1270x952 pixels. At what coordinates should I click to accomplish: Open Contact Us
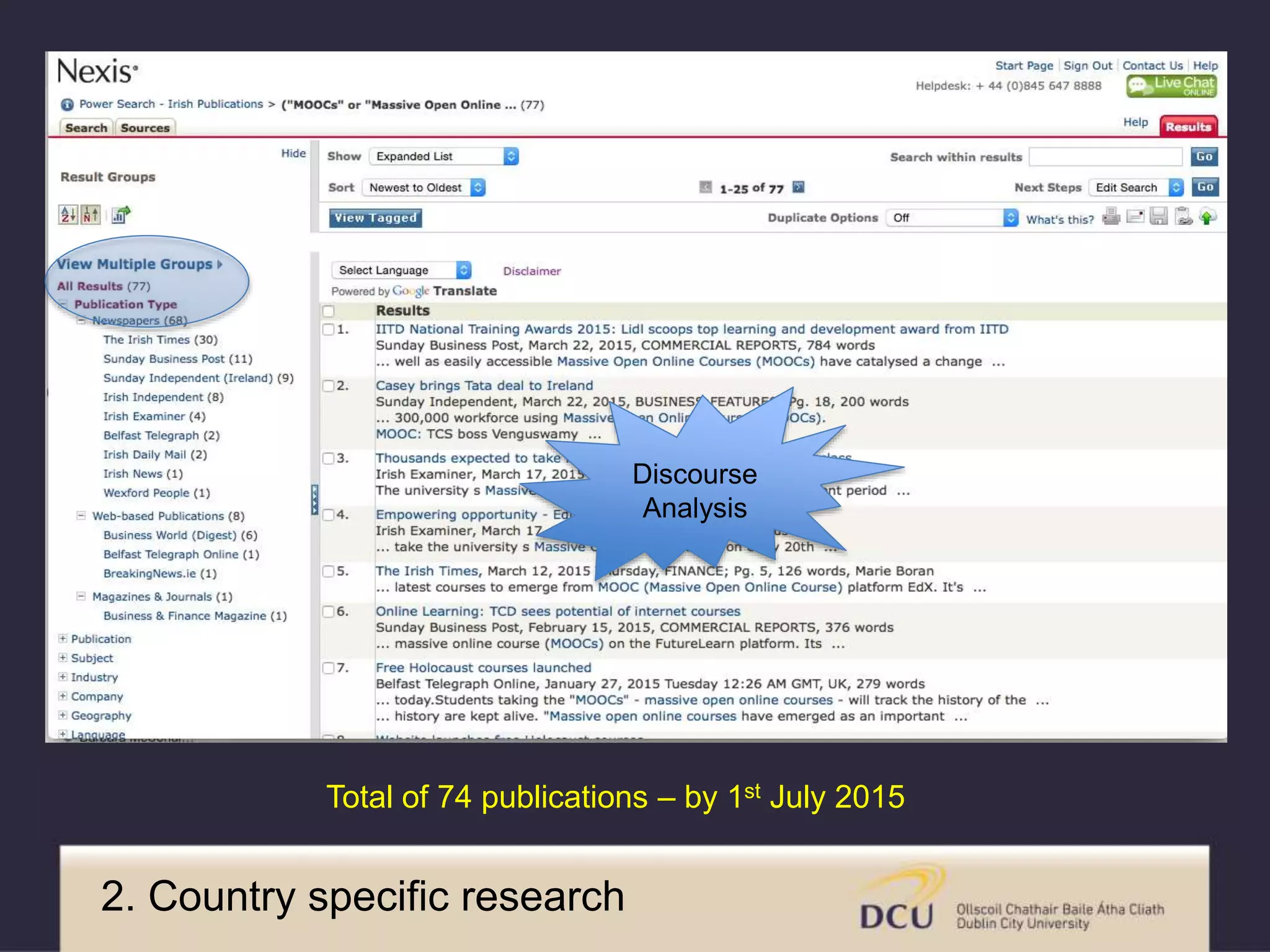pyautogui.click(x=1152, y=66)
